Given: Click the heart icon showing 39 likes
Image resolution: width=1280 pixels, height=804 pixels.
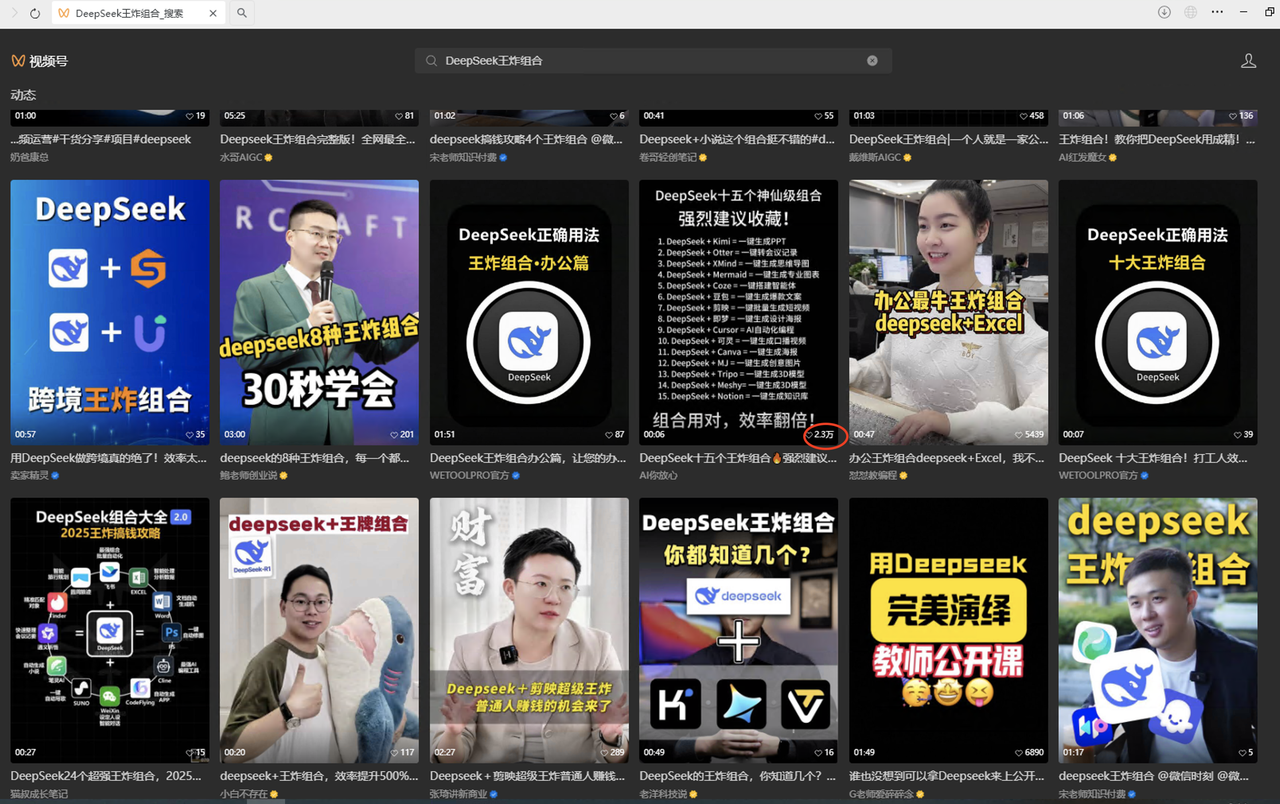Looking at the screenshot, I should (x=1238, y=435).
